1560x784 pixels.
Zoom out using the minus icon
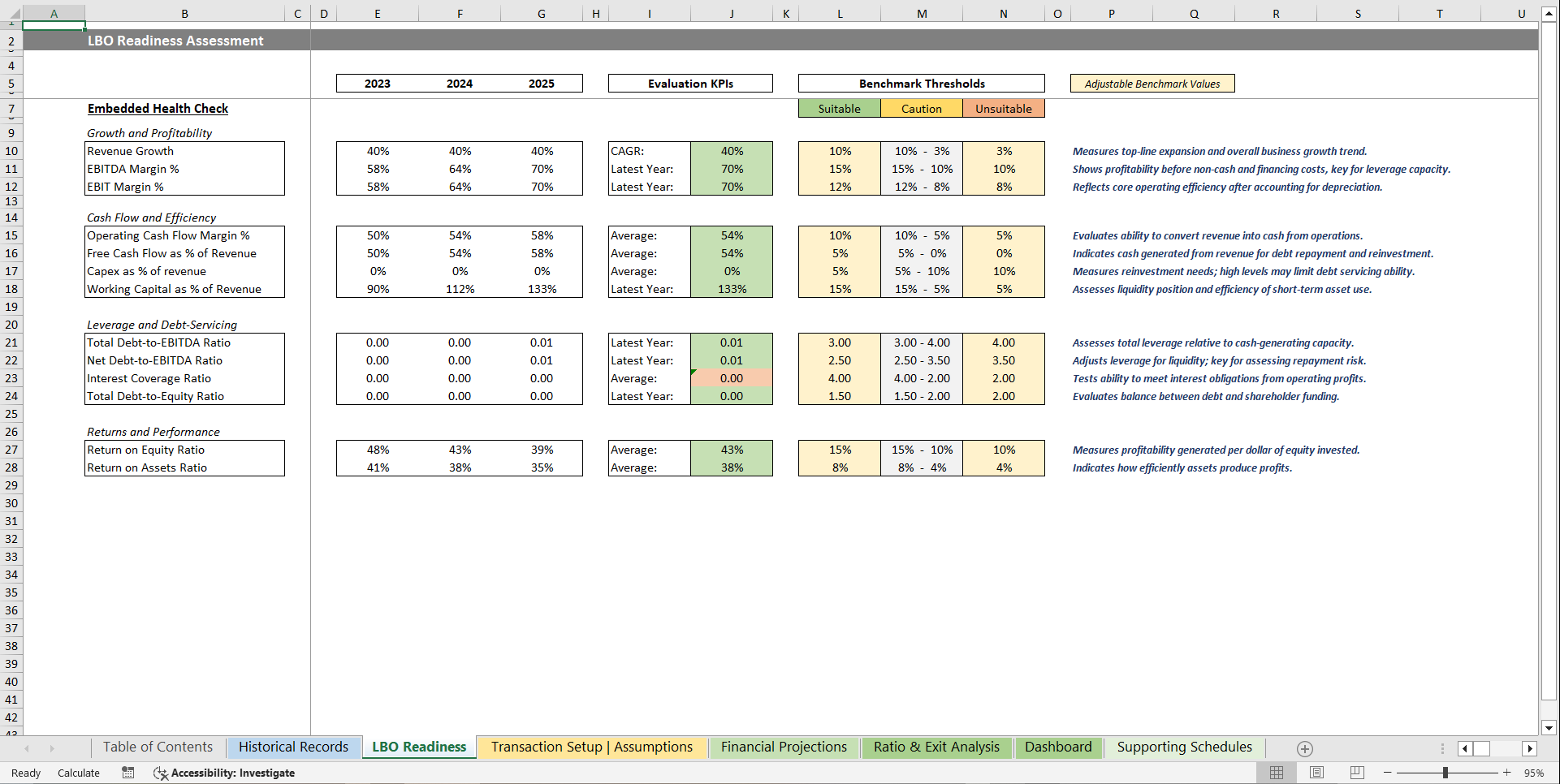click(1385, 773)
